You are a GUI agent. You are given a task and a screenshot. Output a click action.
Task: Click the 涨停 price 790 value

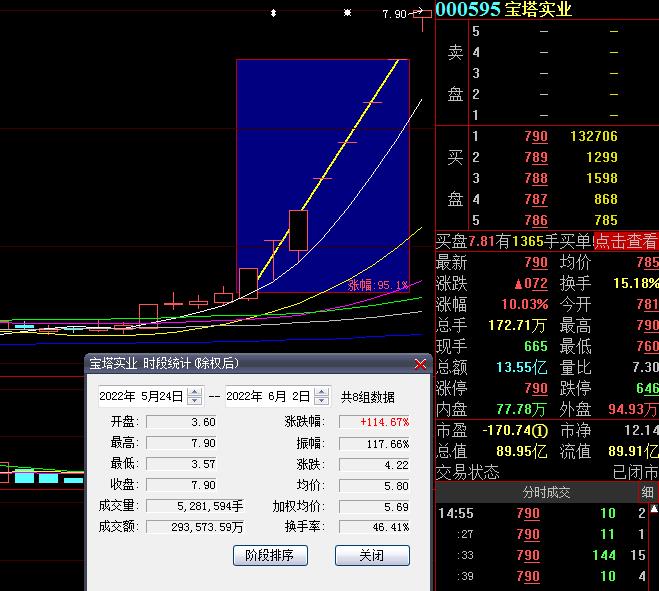536,388
